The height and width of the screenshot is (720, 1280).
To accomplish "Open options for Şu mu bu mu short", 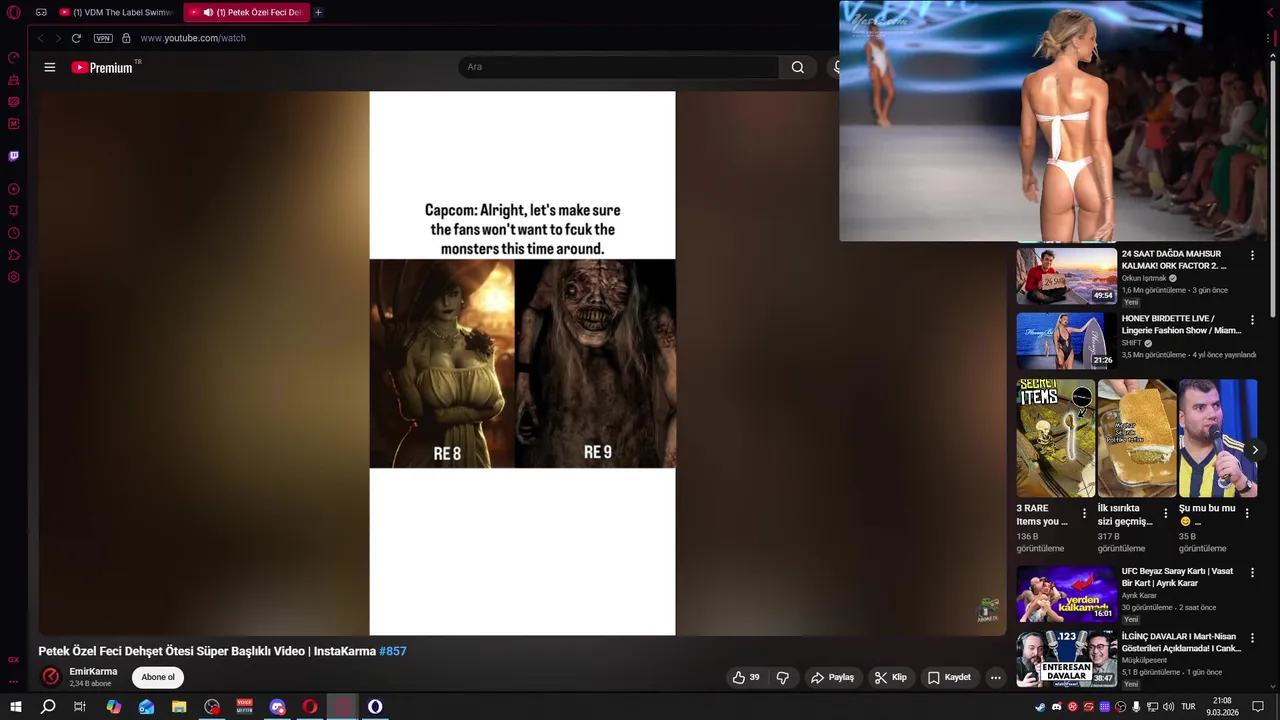I will pyautogui.click(x=1246, y=514).
